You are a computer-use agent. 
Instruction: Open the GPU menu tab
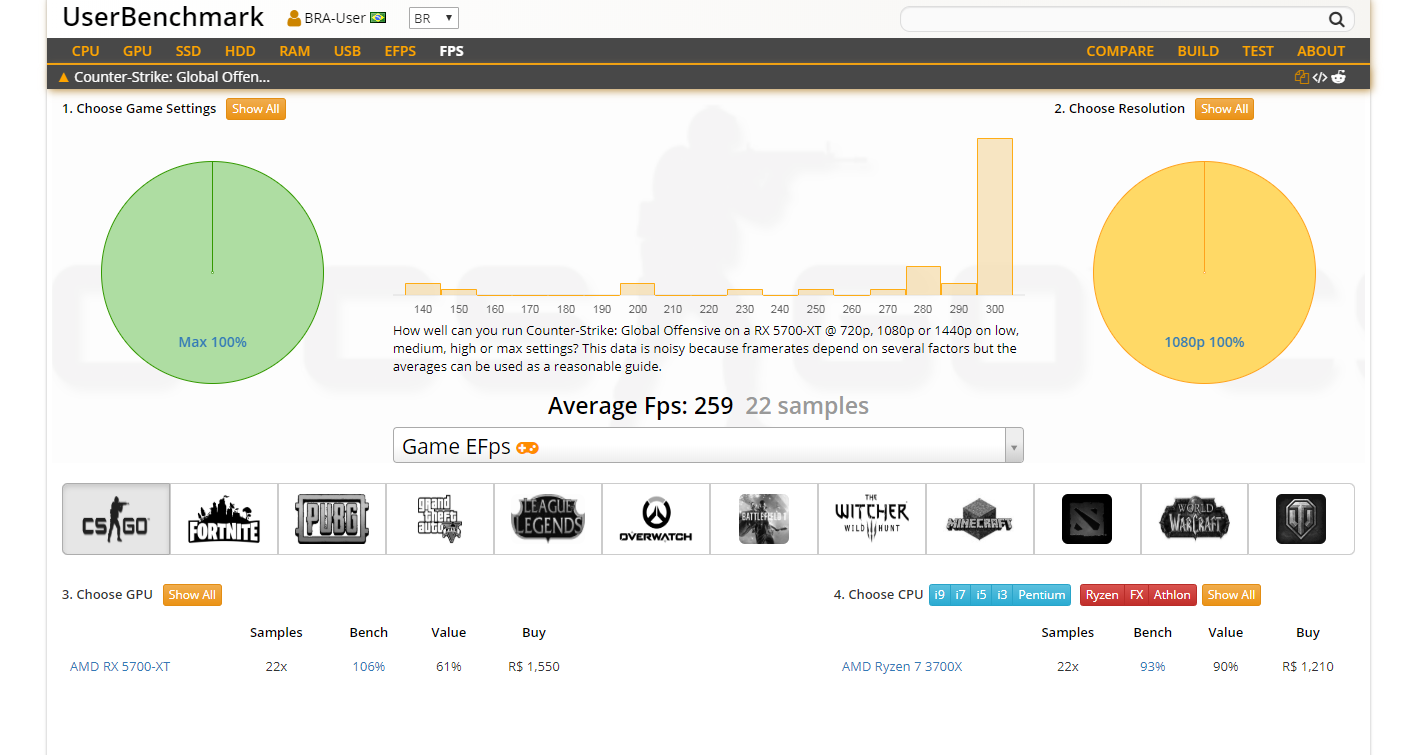point(138,51)
